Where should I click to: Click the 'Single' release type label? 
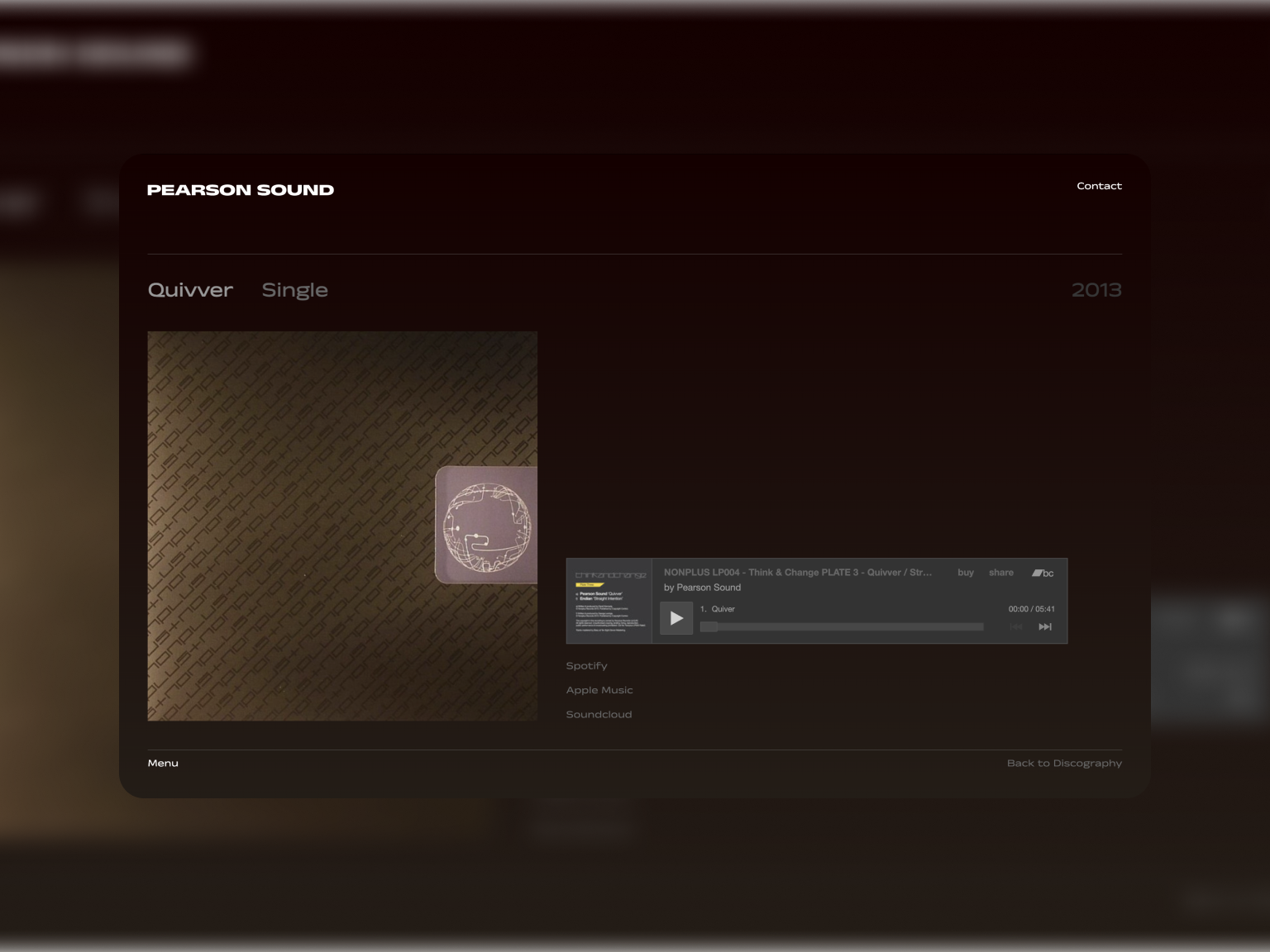coord(295,290)
